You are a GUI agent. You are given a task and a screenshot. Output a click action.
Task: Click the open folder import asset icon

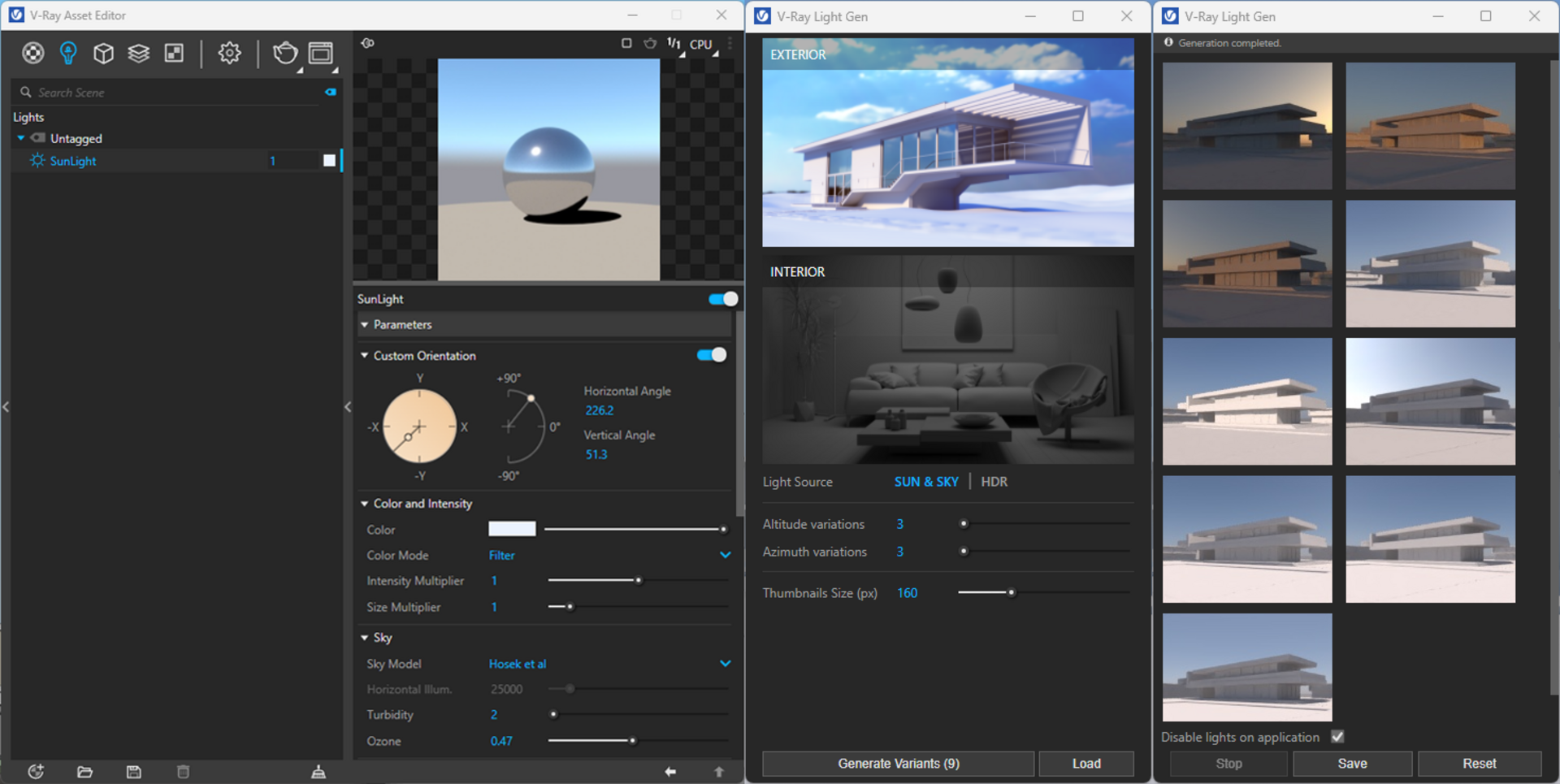click(84, 772)
